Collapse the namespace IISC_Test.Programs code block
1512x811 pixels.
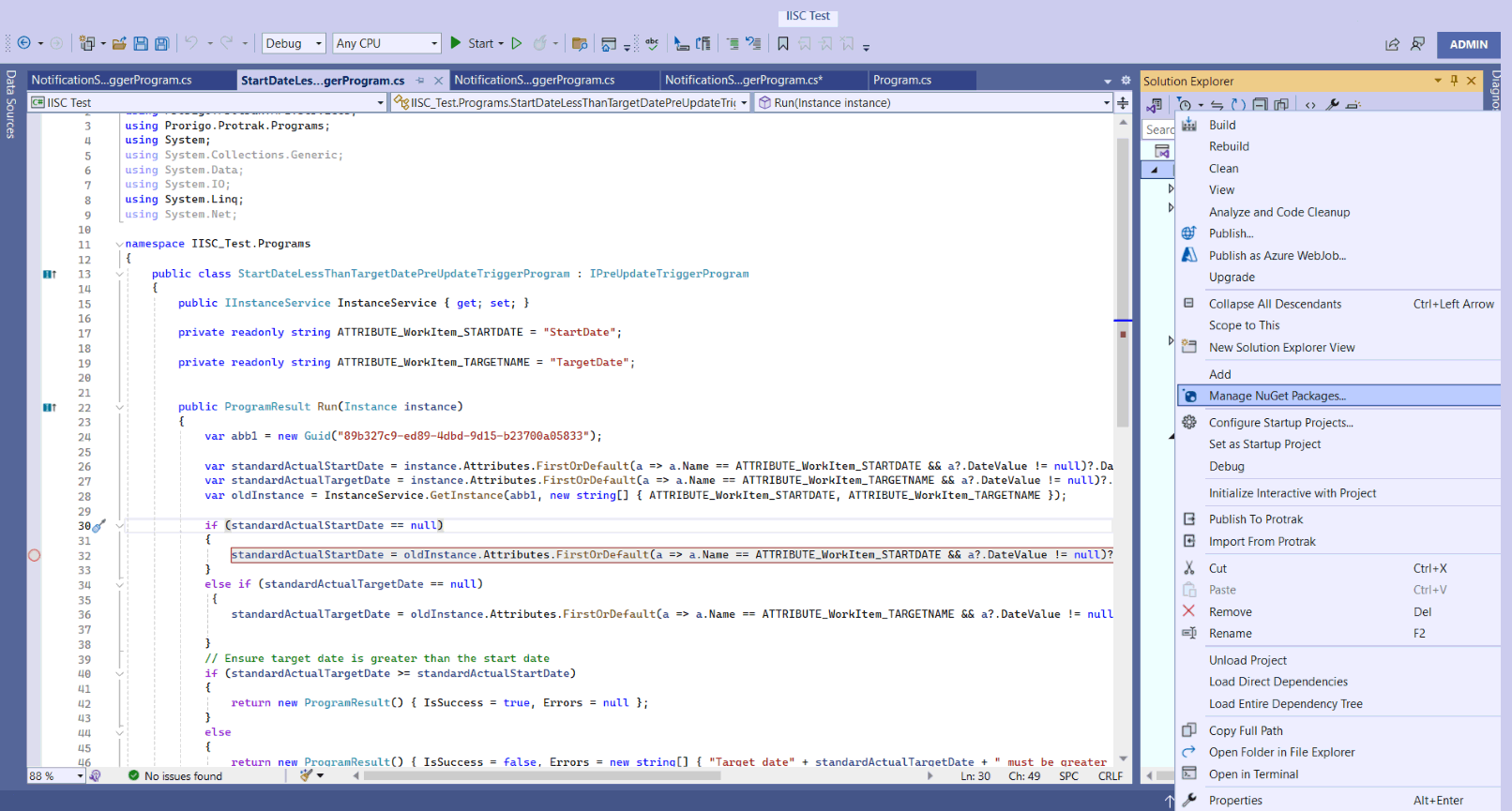pyautogui.click(x=119, y=244)
